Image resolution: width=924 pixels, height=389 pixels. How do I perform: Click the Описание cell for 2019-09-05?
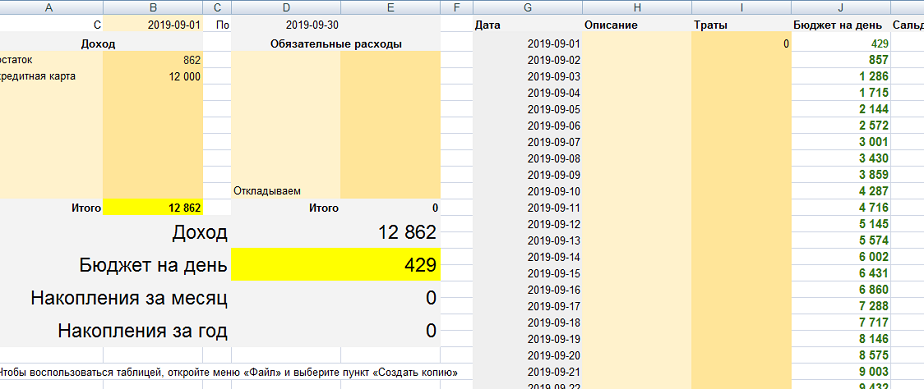[637, 109]
